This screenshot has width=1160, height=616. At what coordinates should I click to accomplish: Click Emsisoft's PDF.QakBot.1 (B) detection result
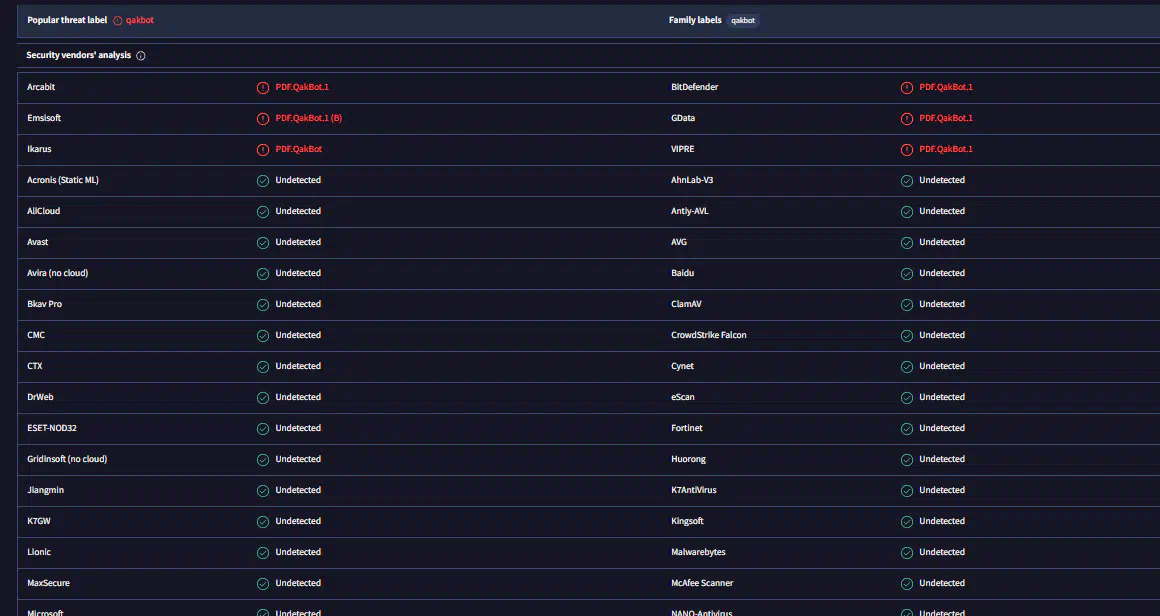308,118
